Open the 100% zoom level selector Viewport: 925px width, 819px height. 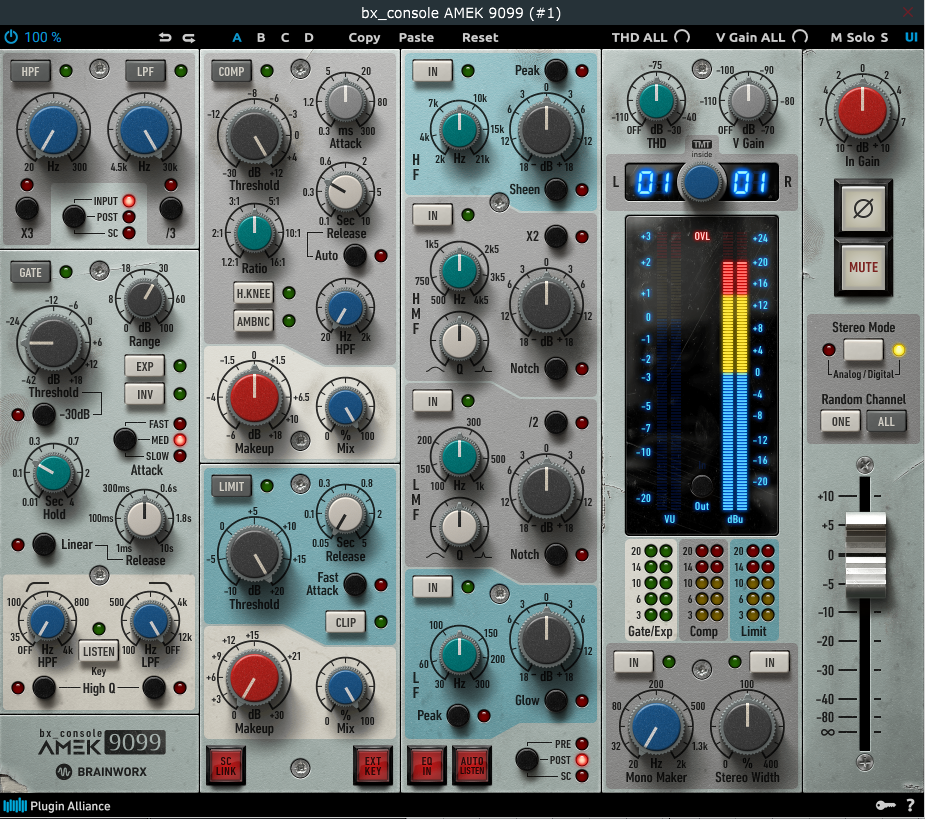(x=44, y=37)
